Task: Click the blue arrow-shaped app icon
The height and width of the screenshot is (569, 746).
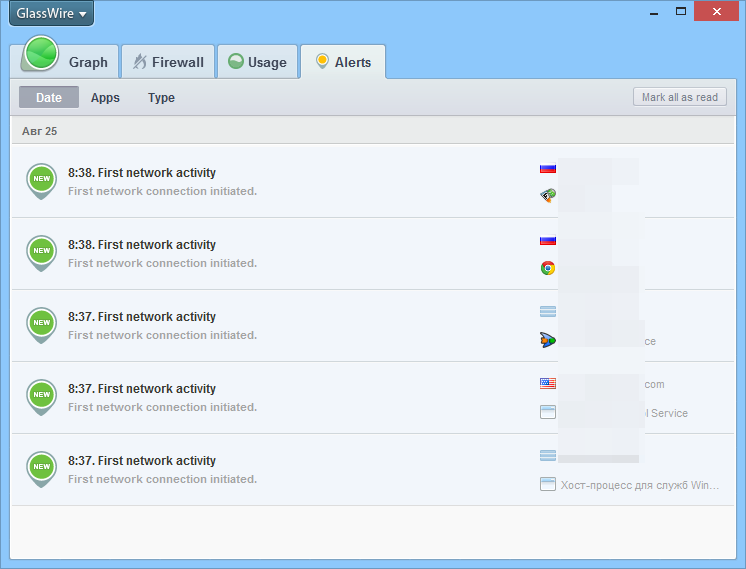Action: coord(548,340)
